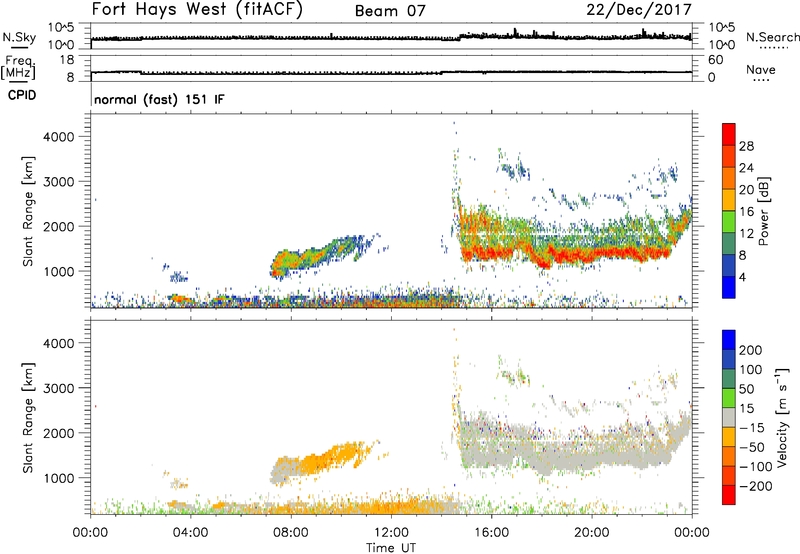The height and width of the screenshot is (554, 800).
Task: Click the '-15' label on velocity colorbar
Action: pos(752,428)
